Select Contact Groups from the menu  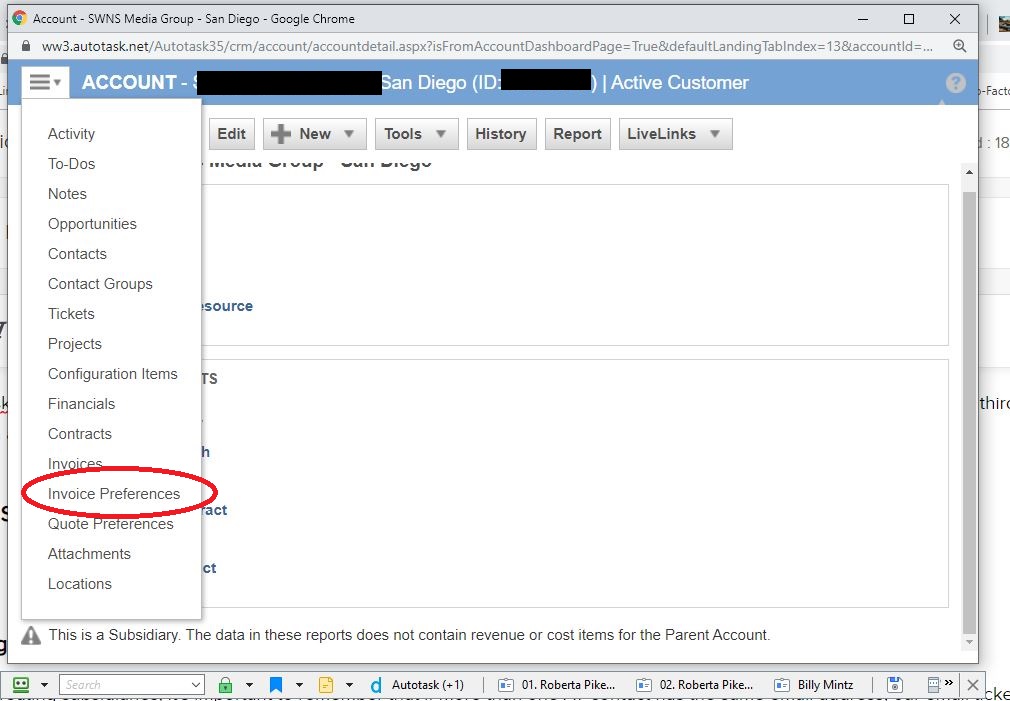point(100,284)
